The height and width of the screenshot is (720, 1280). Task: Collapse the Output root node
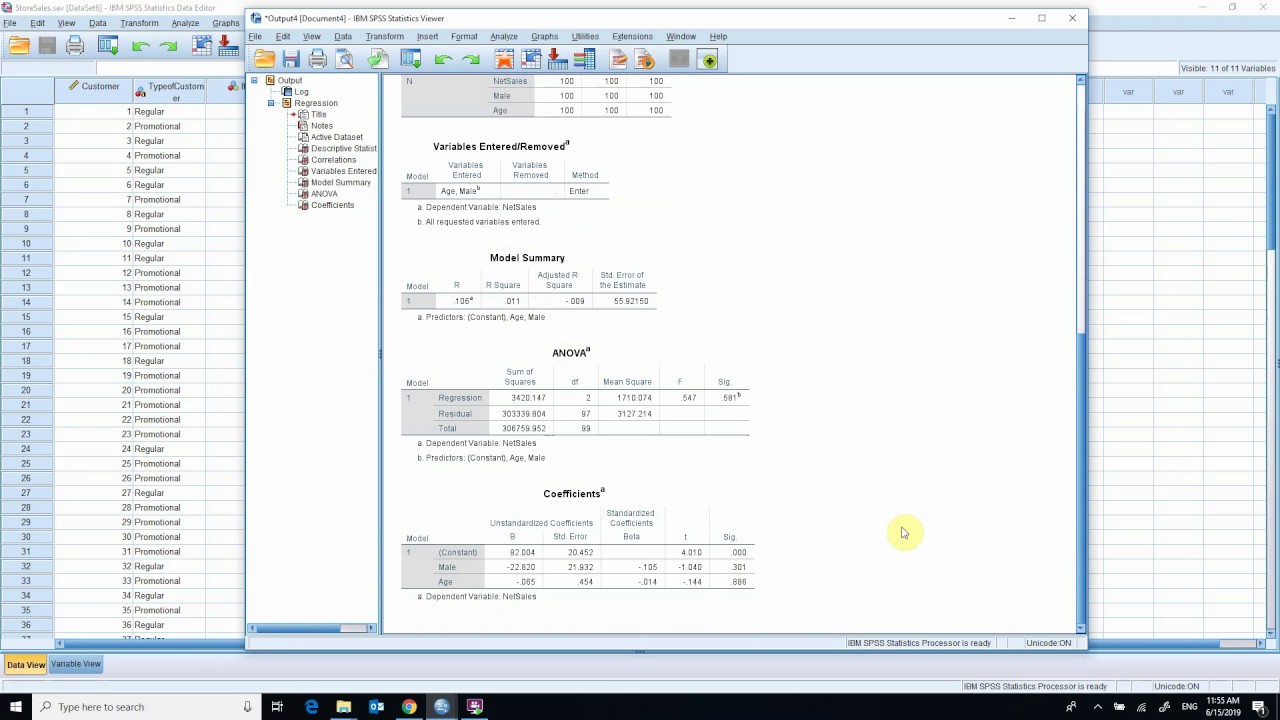coord(255,80)
